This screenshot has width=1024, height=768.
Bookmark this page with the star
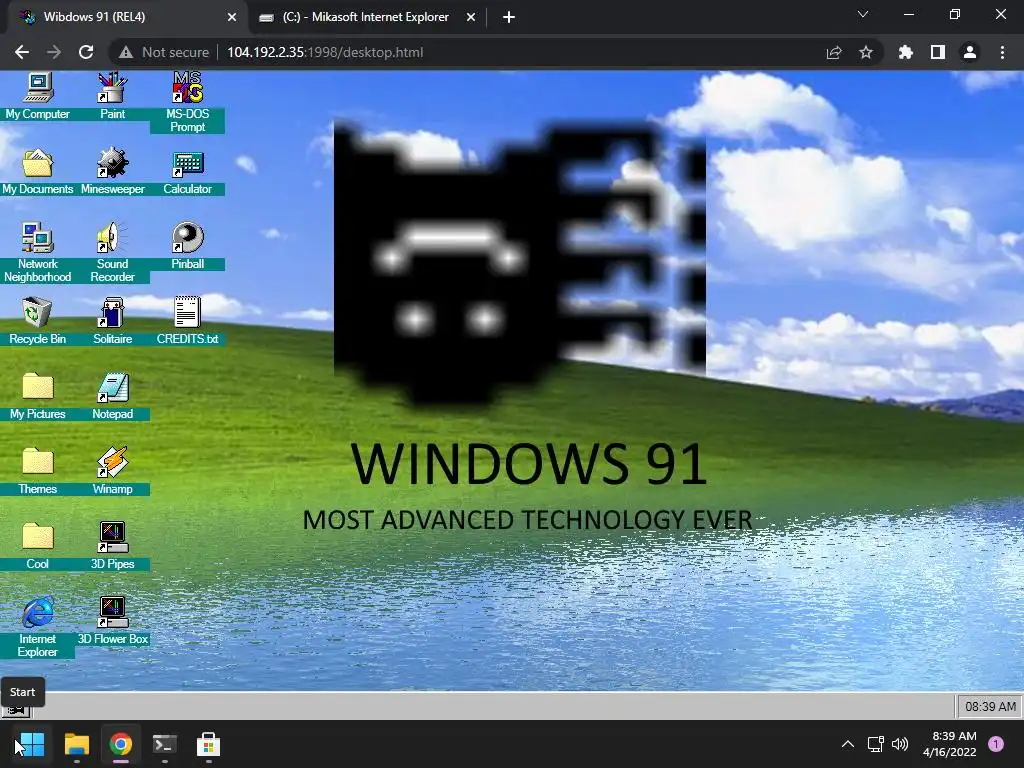tap(866, 52)
